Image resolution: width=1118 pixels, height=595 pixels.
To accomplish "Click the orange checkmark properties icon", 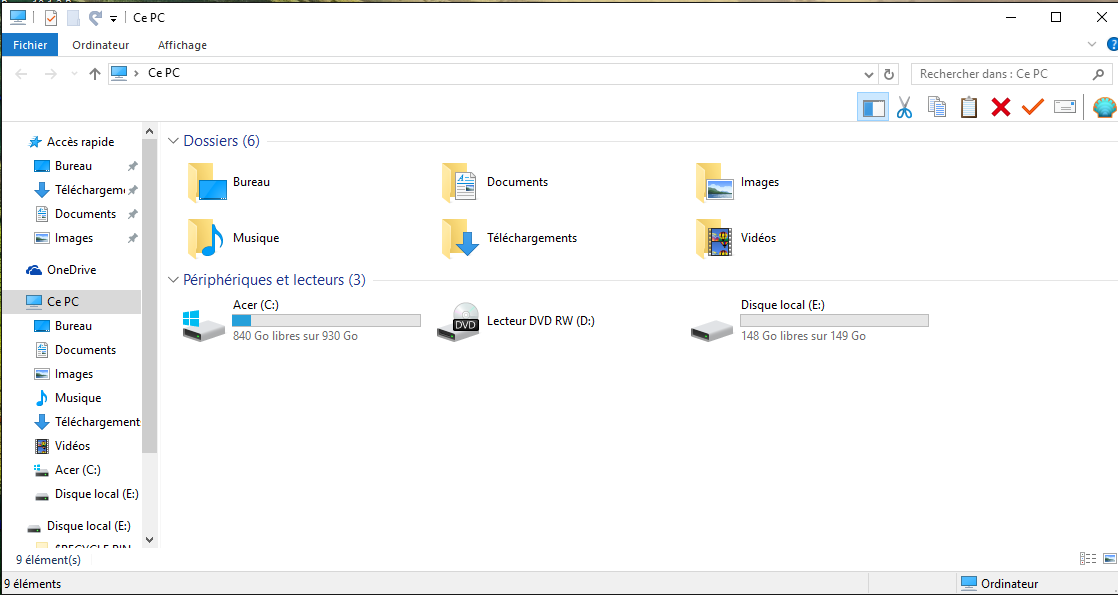I will pos(1032,108).
